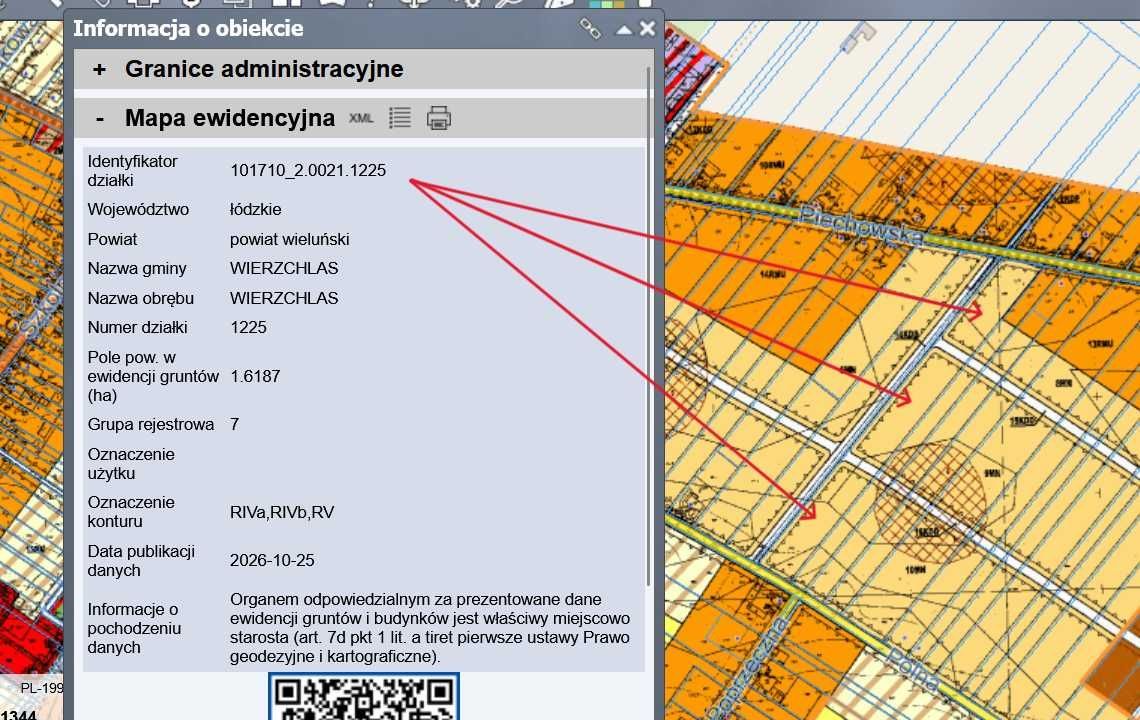
Task: Select the contour marking RIVa,RIVb,RV
Action: point(282,512)
